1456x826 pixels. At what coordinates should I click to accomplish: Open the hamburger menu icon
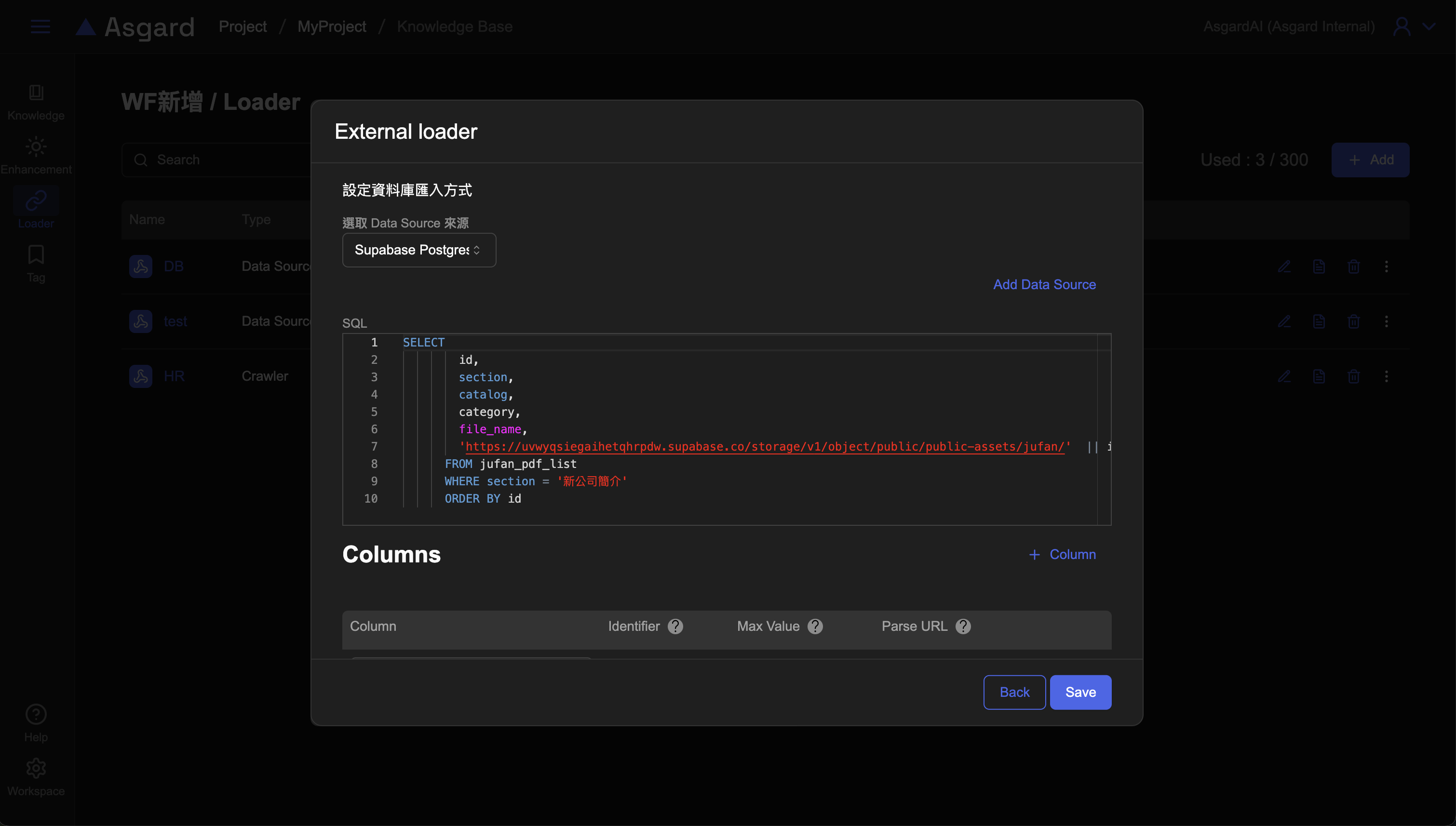pyautogui.click(x=40, y=27)
